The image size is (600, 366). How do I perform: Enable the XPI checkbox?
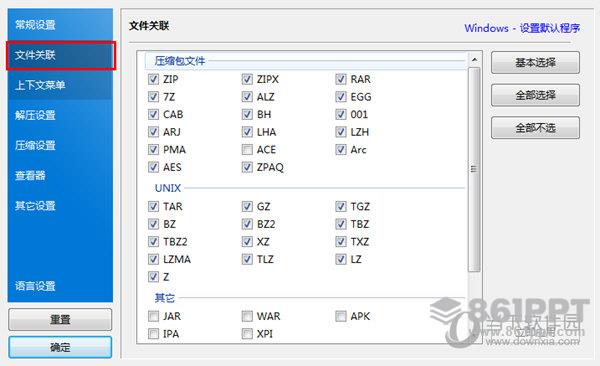click(247, 334)
